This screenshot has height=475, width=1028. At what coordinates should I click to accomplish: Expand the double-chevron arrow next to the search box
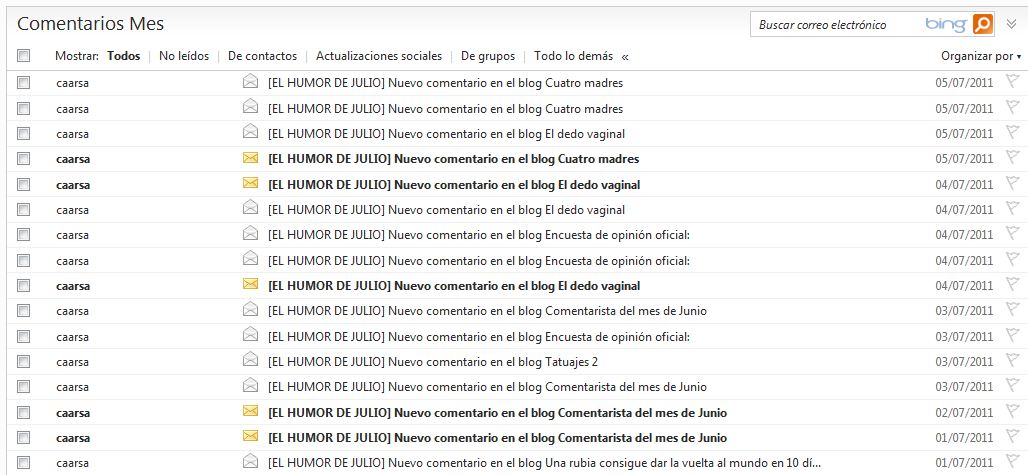(x=1011, y=24)
